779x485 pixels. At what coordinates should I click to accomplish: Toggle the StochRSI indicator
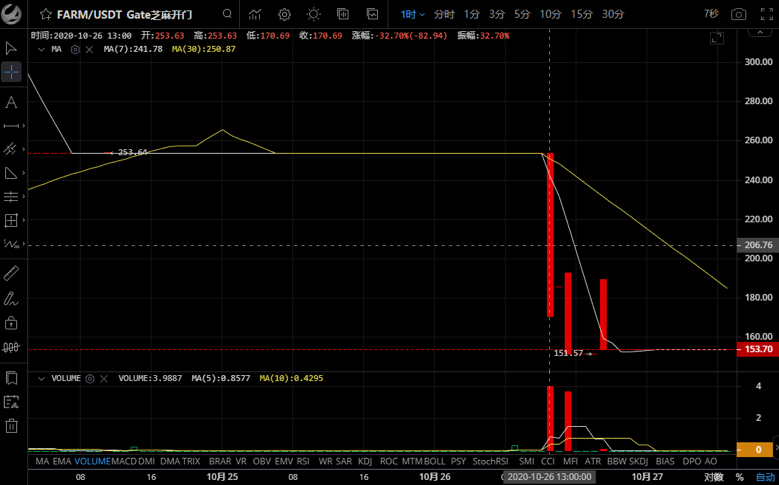click(x=490, y=461)
